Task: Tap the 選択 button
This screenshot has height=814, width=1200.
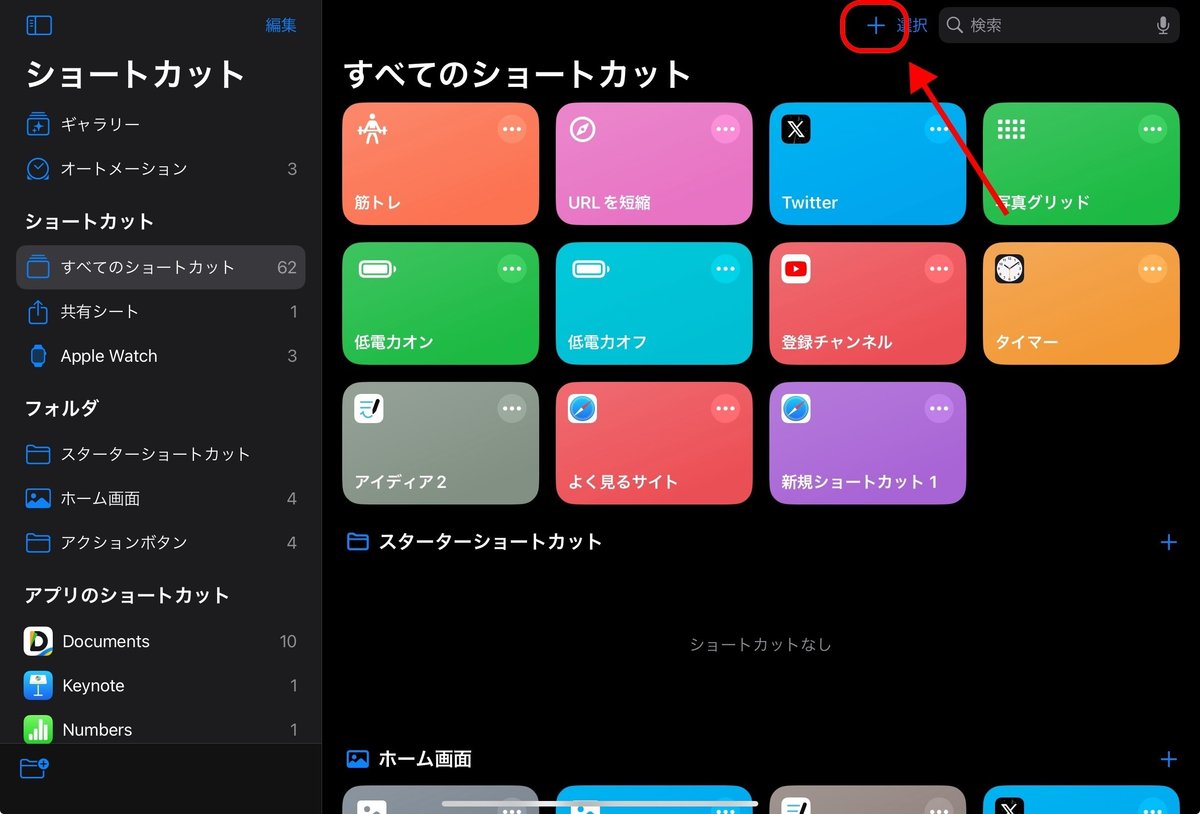Action: [912, 26]
